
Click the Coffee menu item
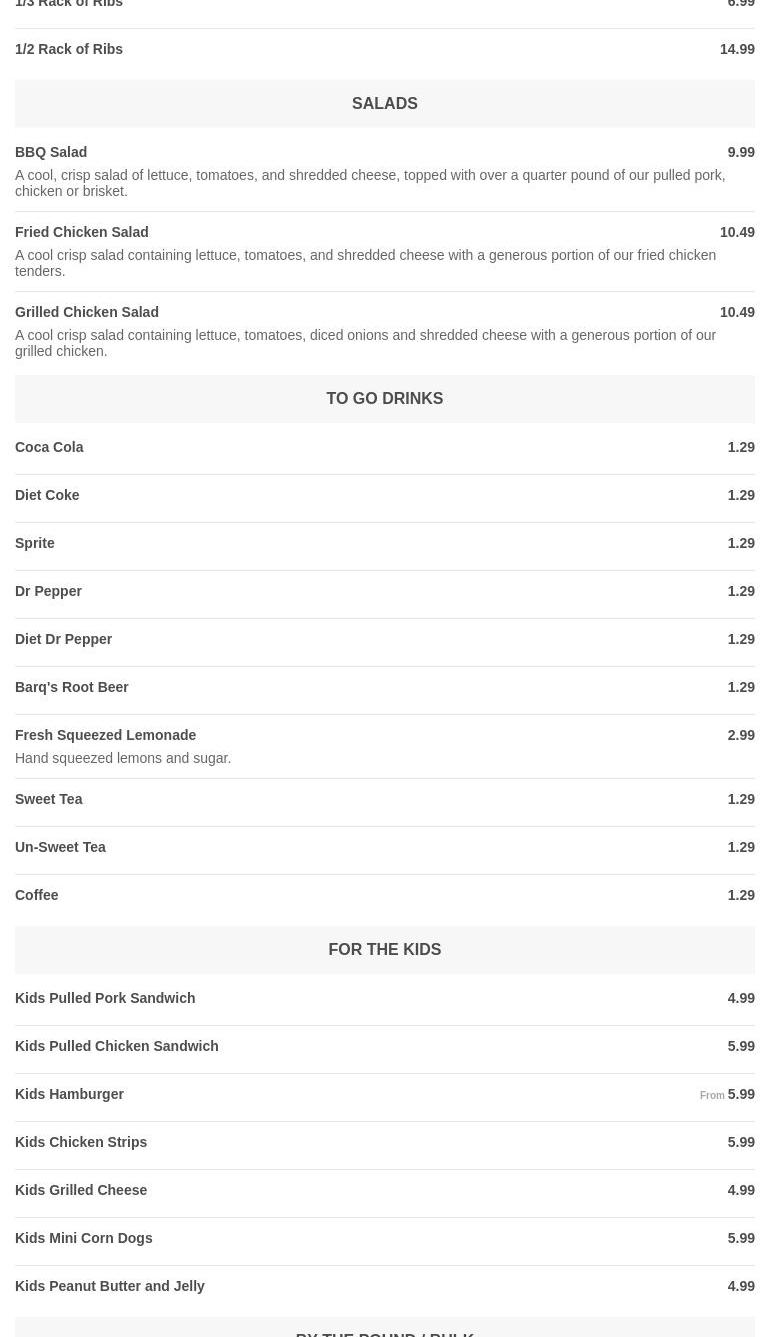point(37,895)
